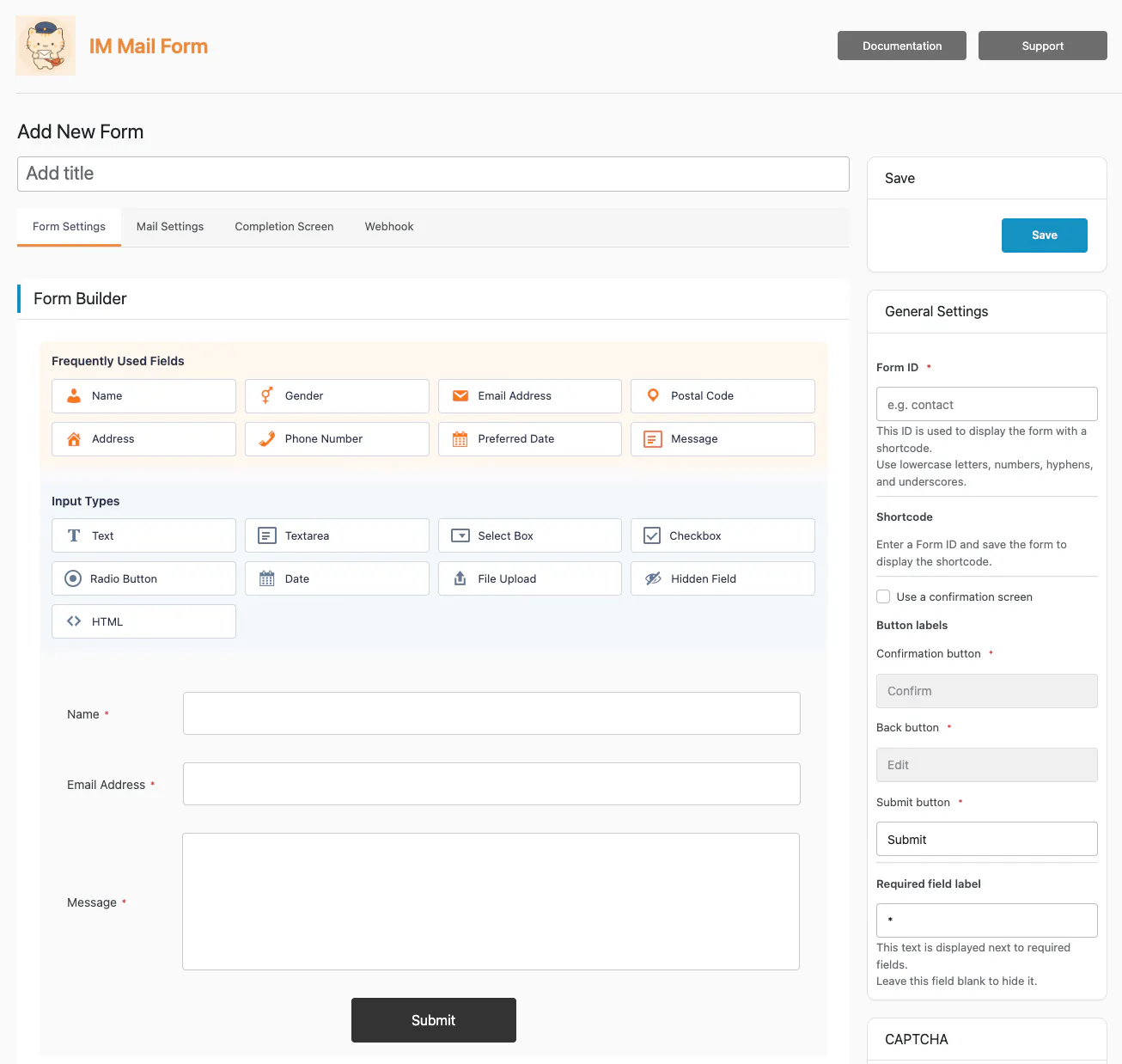This screenshot has width=1122, height=1064.
Task: Click the Name preview input box
Action: [491, 713]
